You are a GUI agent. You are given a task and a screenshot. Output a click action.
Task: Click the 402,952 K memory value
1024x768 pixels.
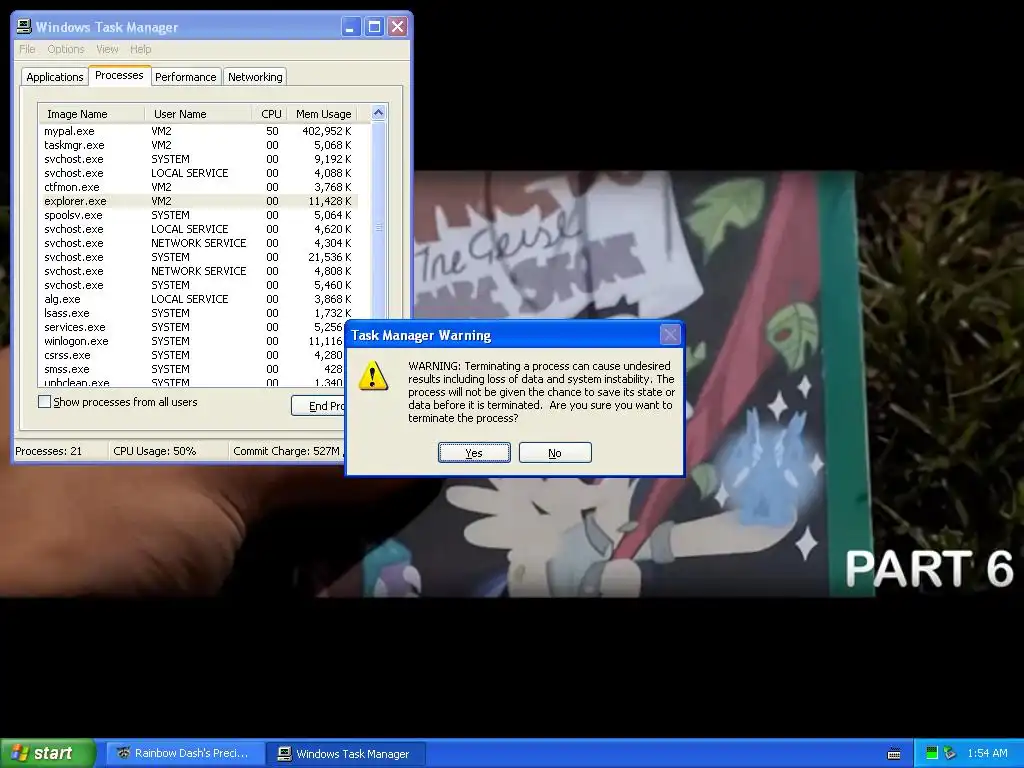click(x=327, y=131)
